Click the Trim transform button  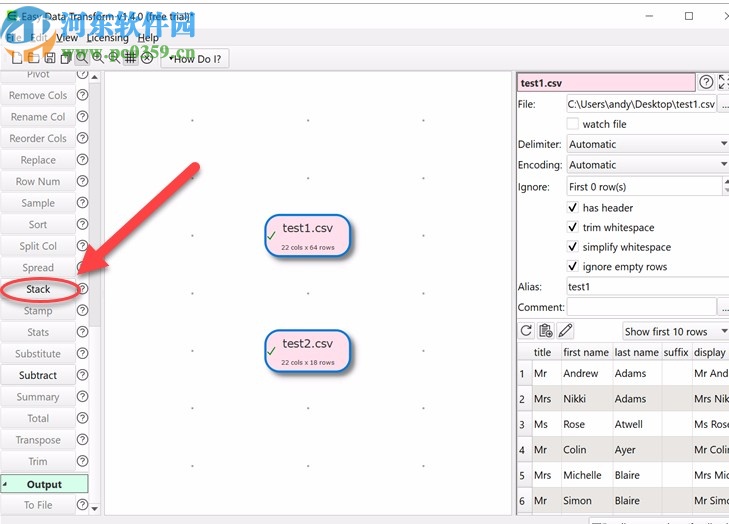pos(38,461)
